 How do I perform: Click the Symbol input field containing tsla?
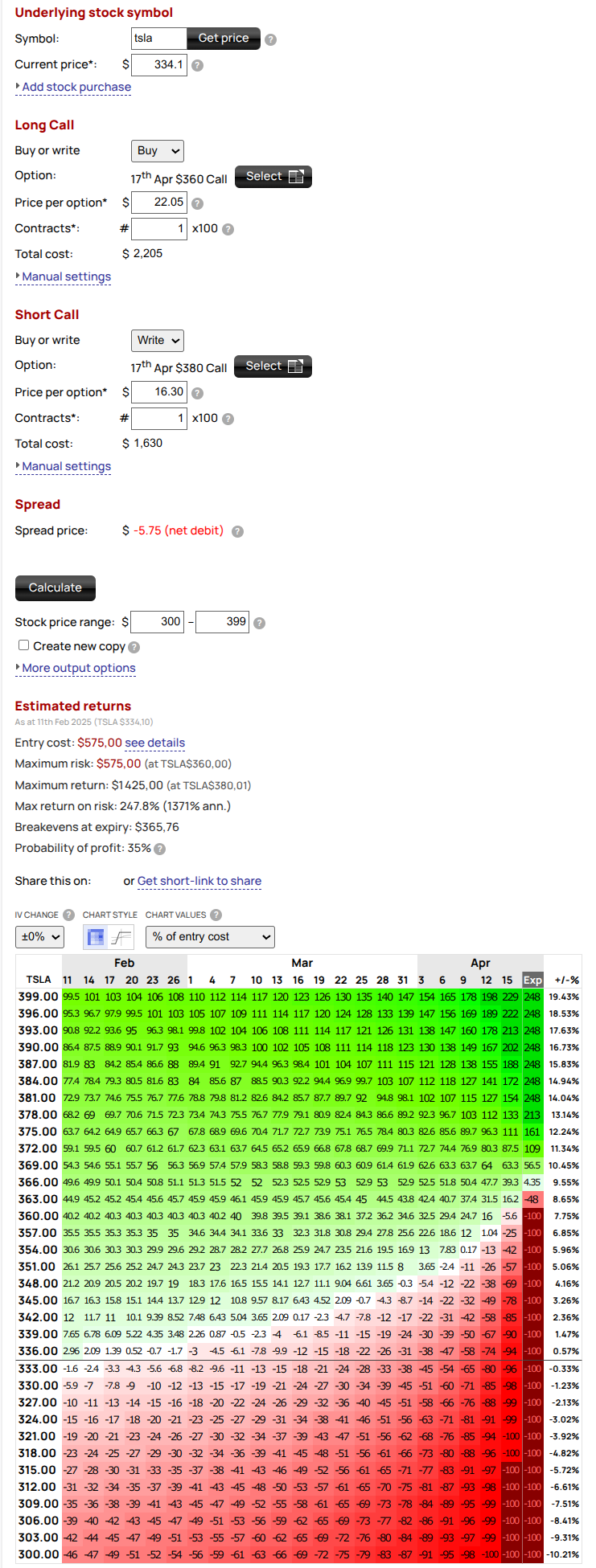pos(159,39)
